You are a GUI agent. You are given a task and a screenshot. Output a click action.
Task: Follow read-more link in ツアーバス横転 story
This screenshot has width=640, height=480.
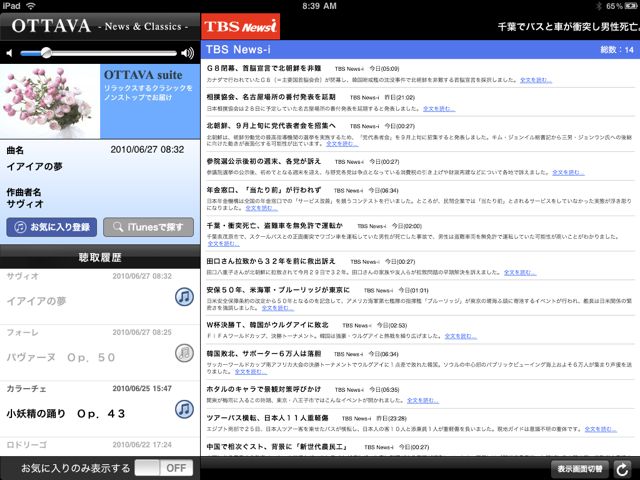600,429
